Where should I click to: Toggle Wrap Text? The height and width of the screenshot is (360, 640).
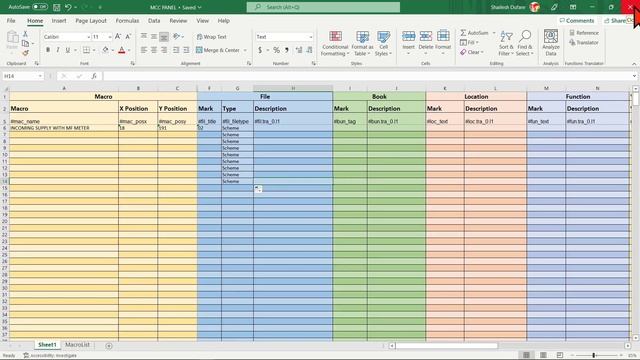(x=211, y=37)
